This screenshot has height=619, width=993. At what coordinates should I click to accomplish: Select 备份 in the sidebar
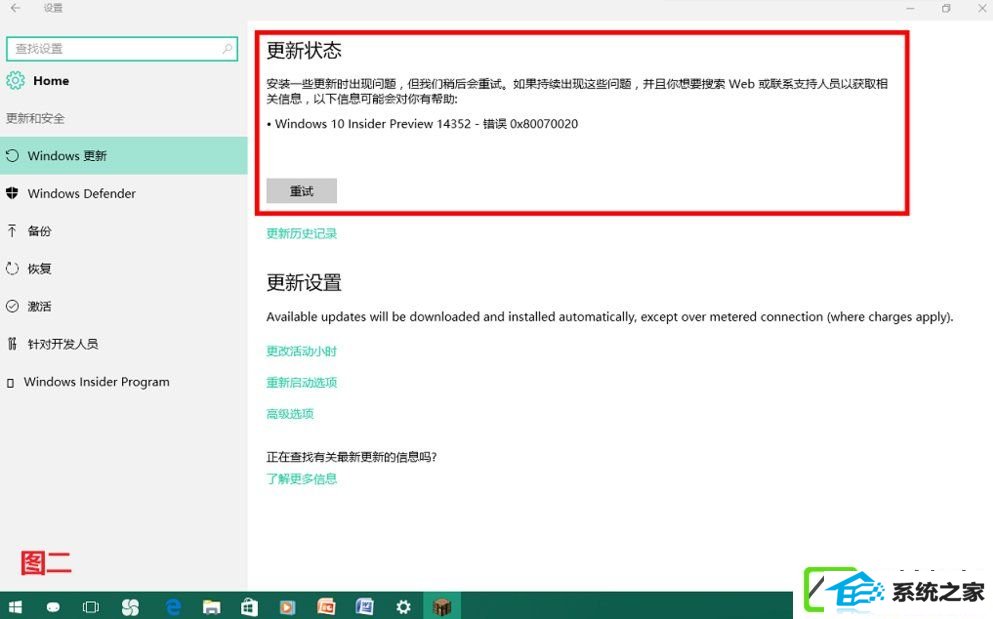123,231
